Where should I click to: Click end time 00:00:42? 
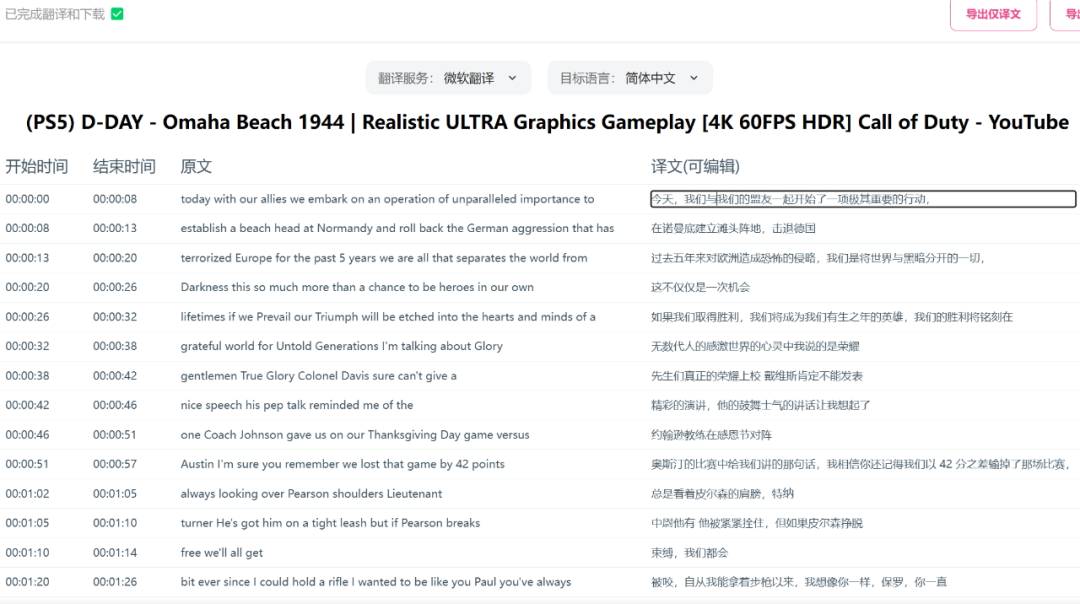click(115, 375)
